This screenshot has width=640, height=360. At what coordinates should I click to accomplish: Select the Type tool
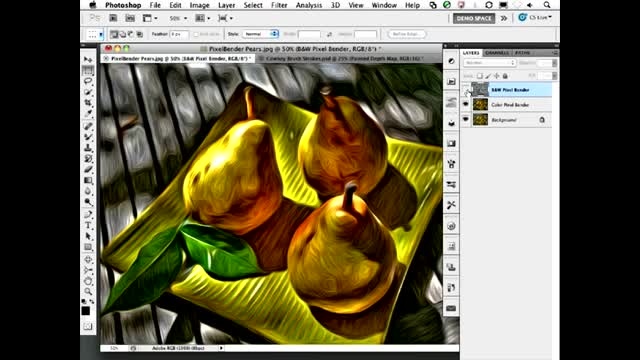pyautogui.click(x=88, y=225)
